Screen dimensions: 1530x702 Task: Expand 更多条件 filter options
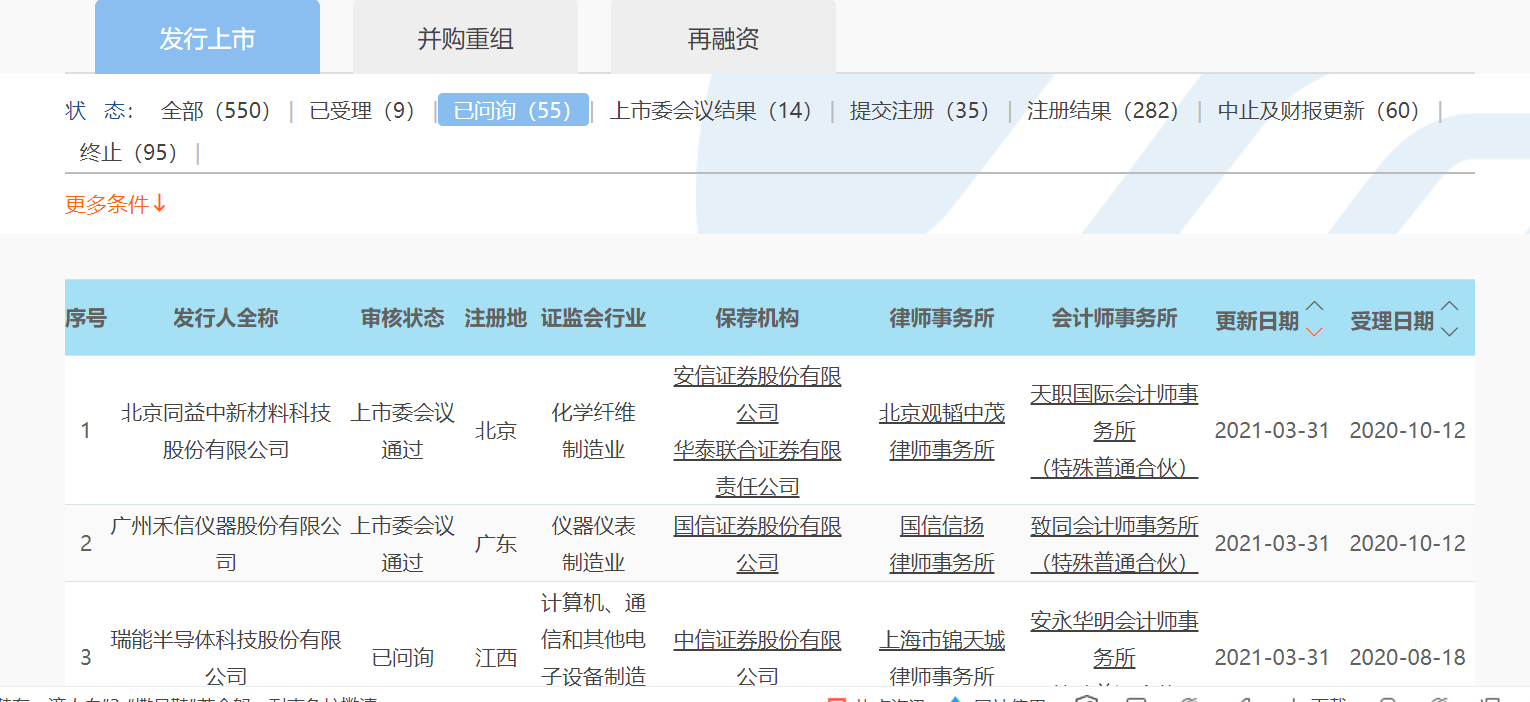(x=116, y=204)
